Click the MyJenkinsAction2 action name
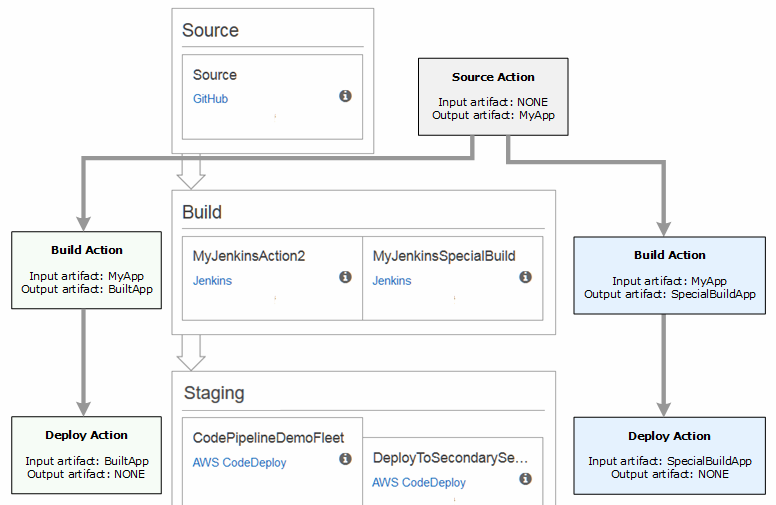This screenshot has height=505, width=776. point(249,256)
